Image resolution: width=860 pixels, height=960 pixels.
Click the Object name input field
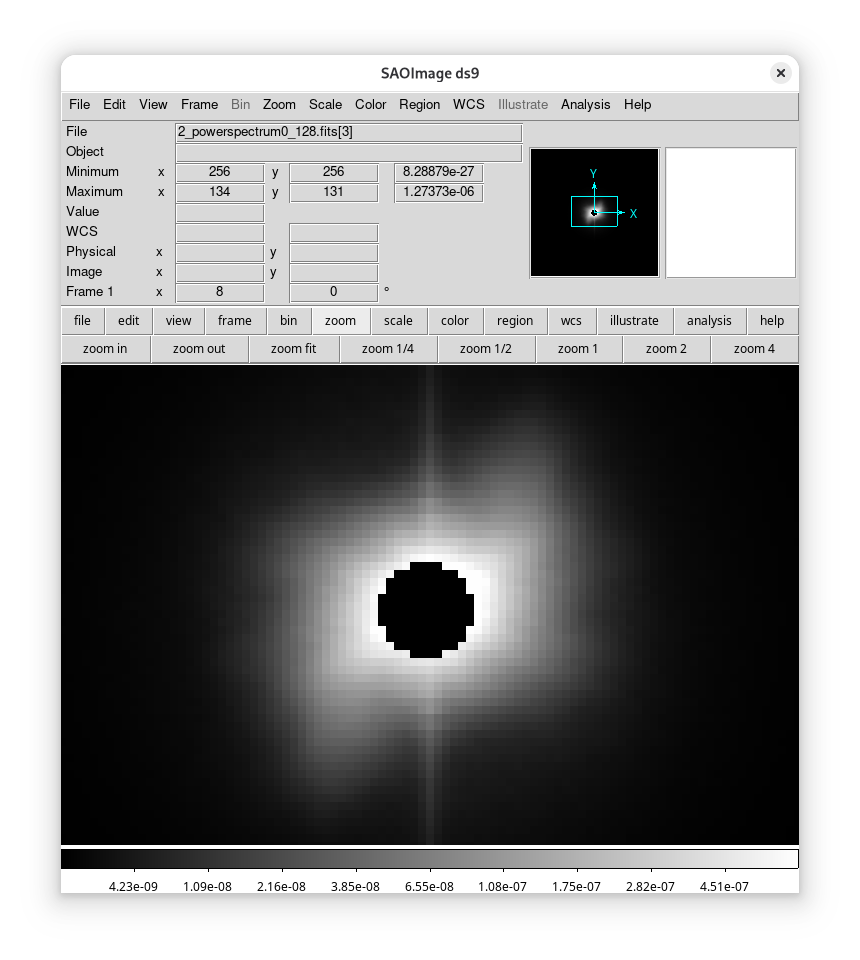click(x=348, y=152)
